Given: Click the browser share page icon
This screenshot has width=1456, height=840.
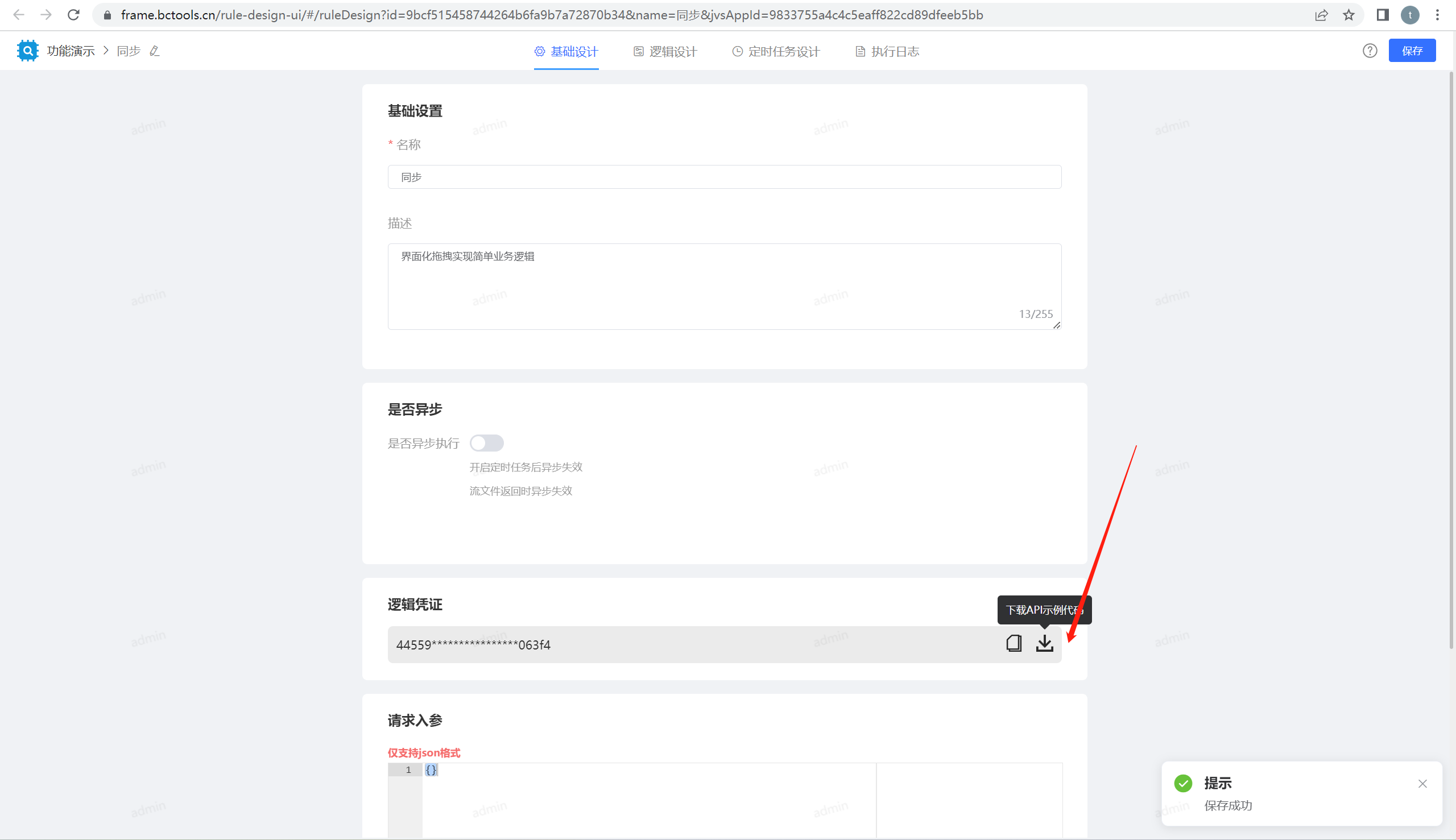Looking at the screenshot, I should [1321, 15].
